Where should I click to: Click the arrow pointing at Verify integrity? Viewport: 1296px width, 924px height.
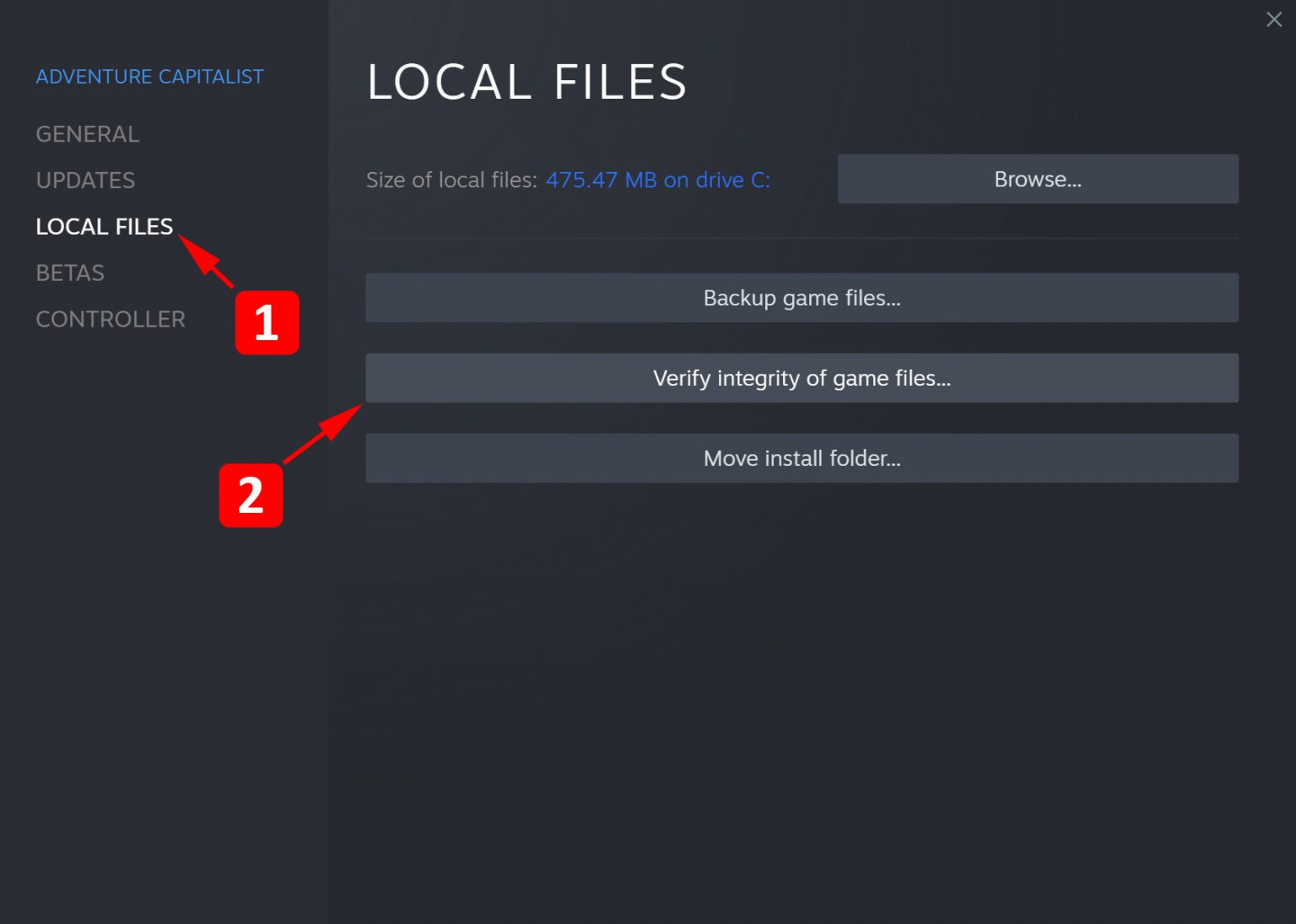323,435
